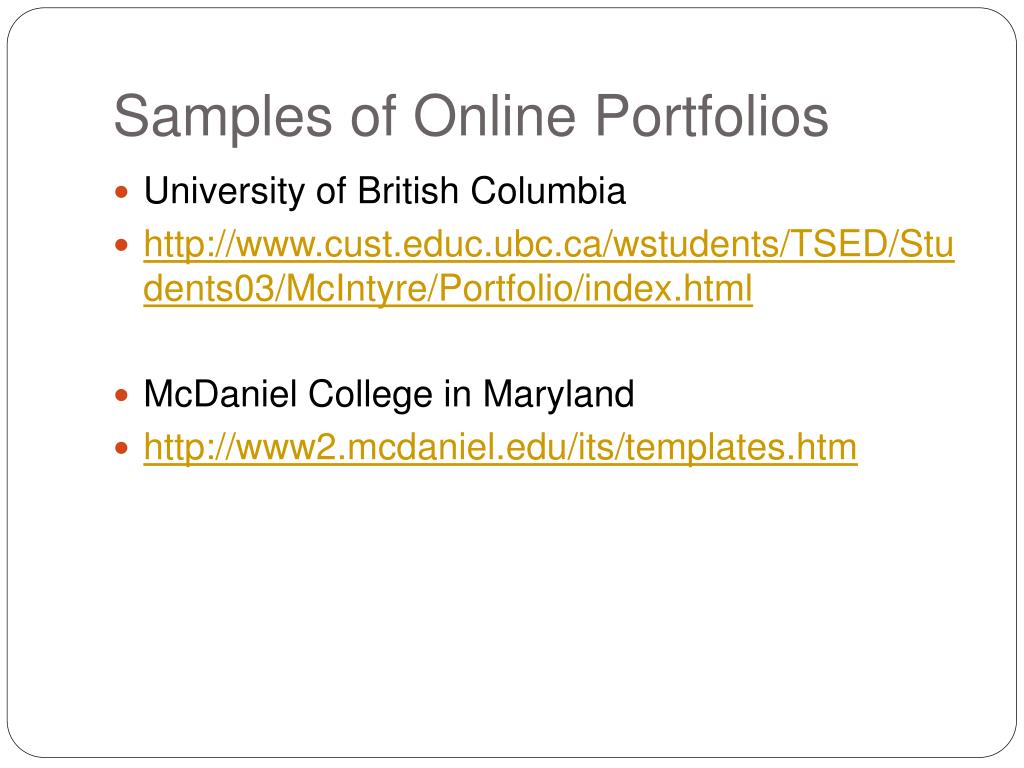Viewport: 1024px width, 768px height.
Task: Open the www2.mcdaniel.edu templates link
Action: coord(500,448)
